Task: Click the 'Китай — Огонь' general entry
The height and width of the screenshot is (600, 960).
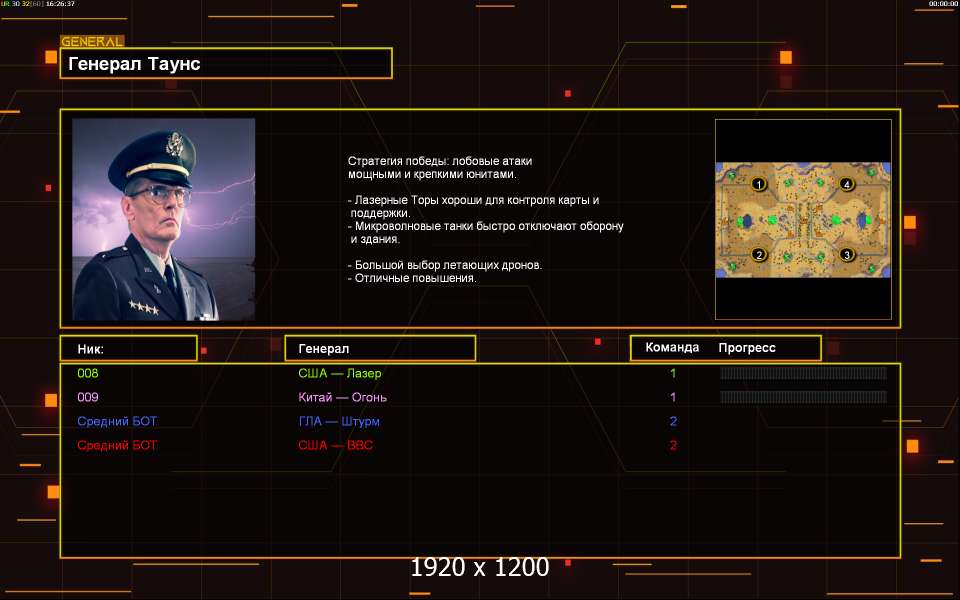Action: tap(342, 397)
